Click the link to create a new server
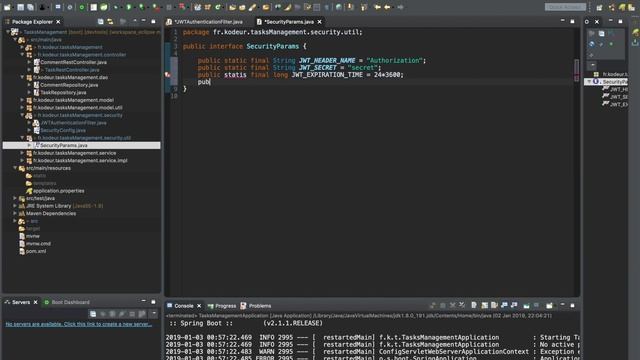 click(x=78, y=324)
